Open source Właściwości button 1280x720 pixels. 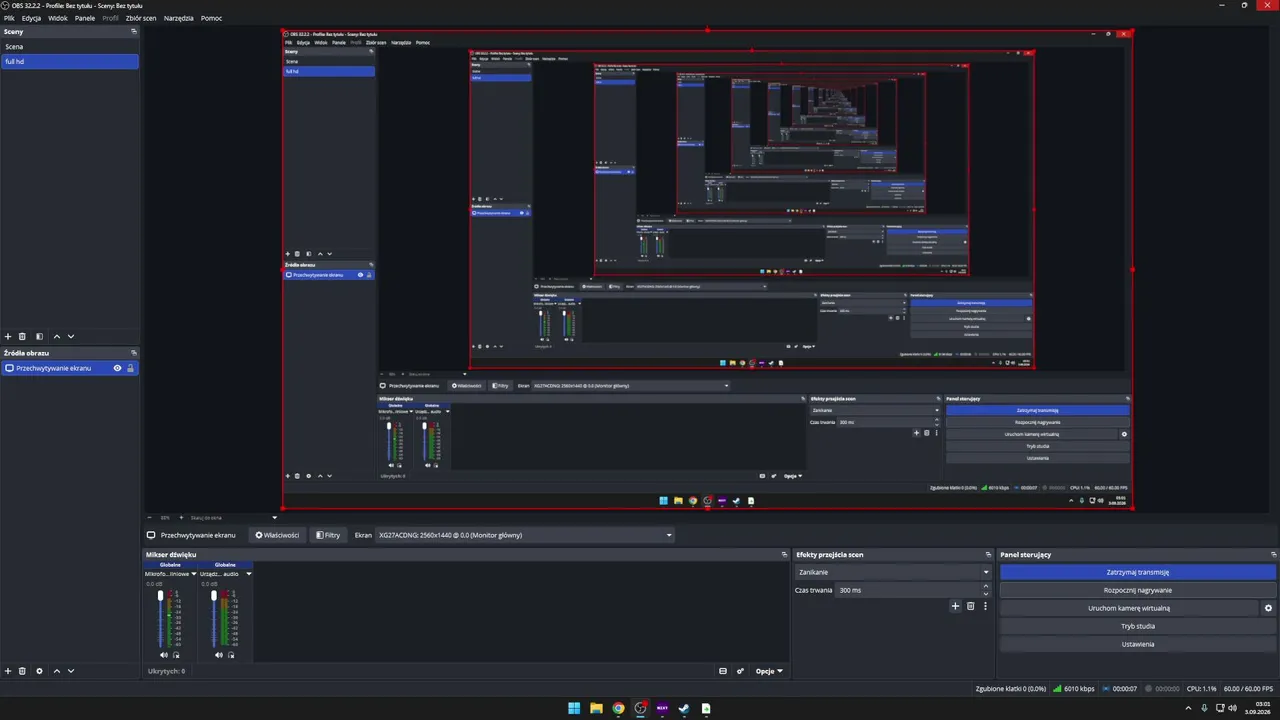(x=277, y=535)
